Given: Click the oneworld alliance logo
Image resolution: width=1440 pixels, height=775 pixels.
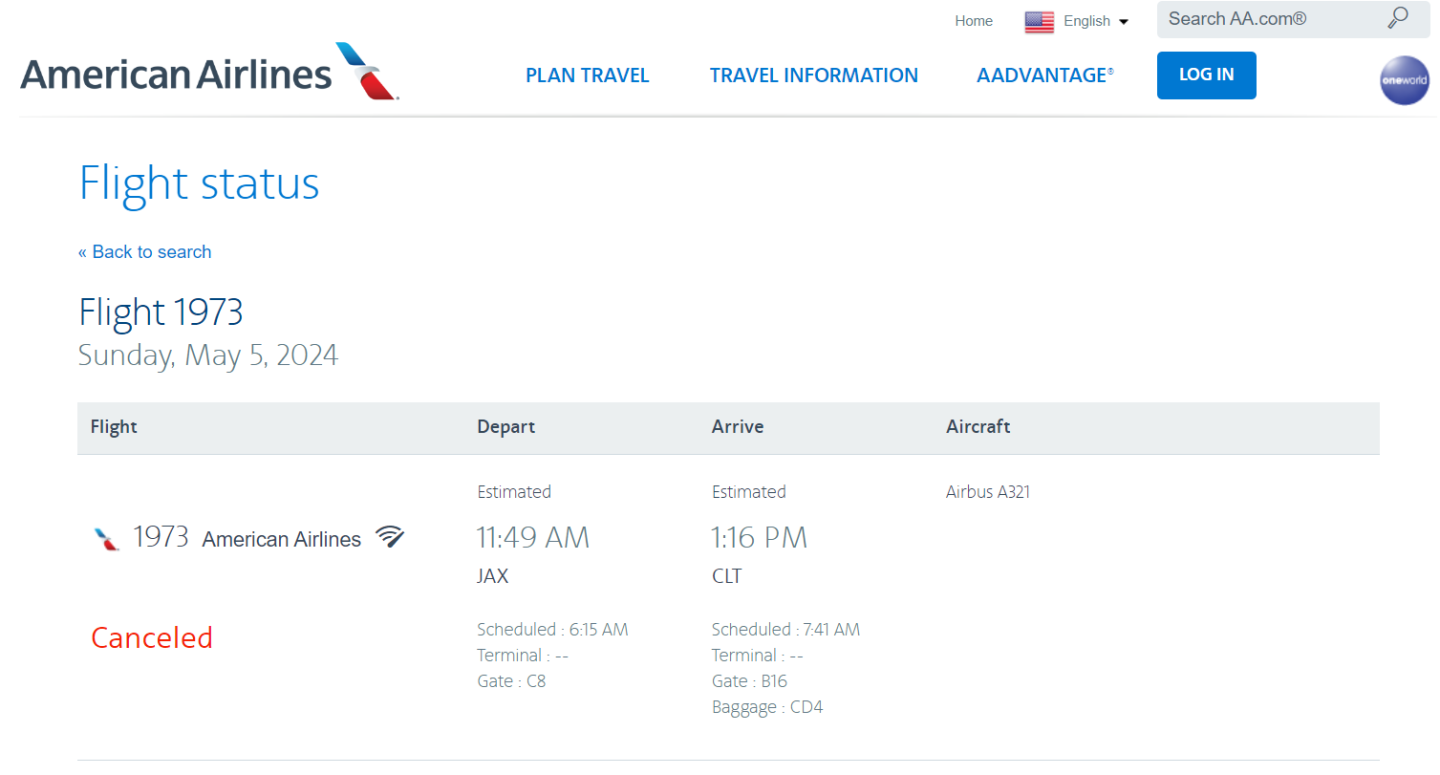Looking at the screenshot, I should (1404, 80).
